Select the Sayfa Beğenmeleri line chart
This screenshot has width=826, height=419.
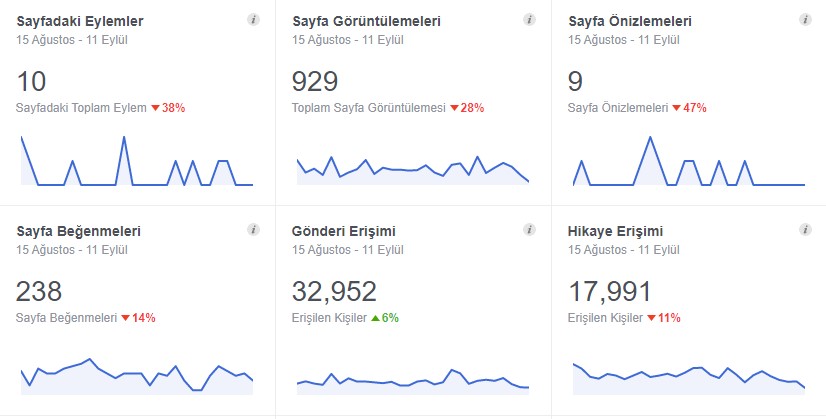[x=137, y=376]
